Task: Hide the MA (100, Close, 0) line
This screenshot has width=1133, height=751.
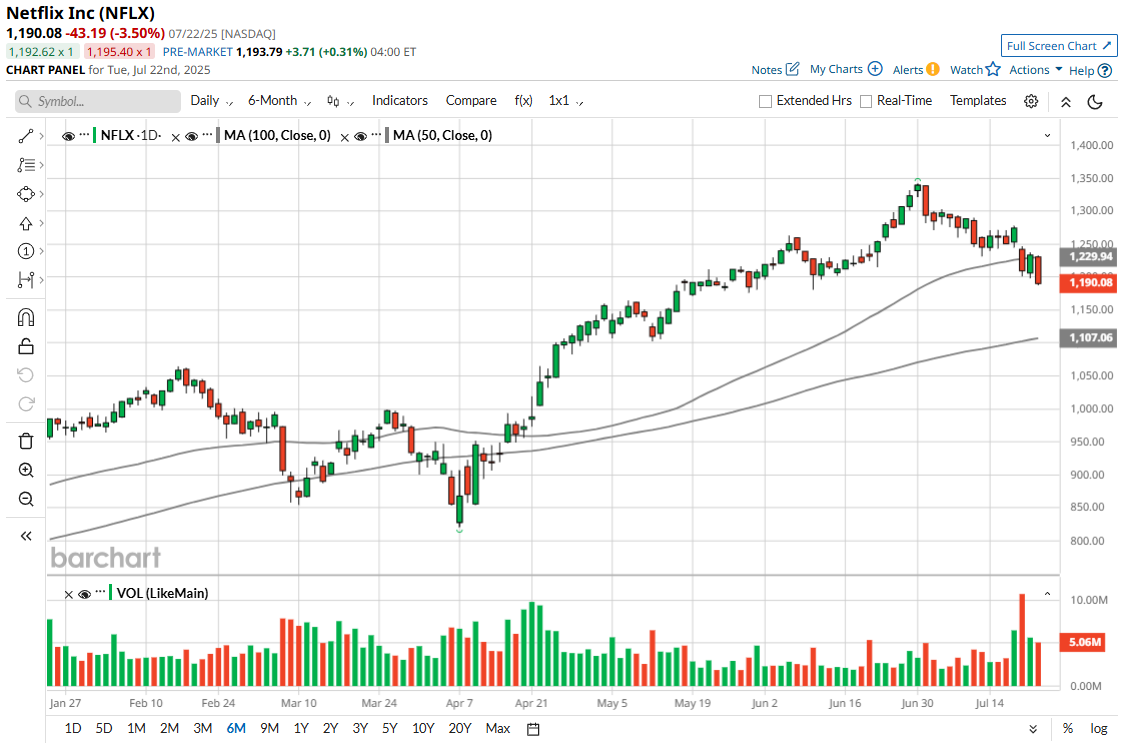Action: (191, 136)
